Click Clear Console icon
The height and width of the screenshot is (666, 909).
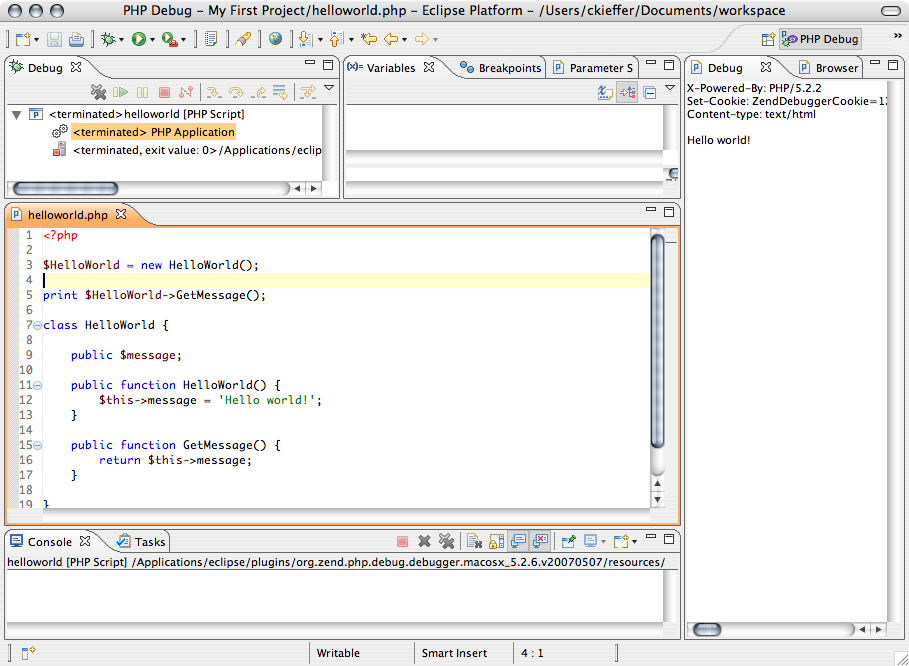474,541
